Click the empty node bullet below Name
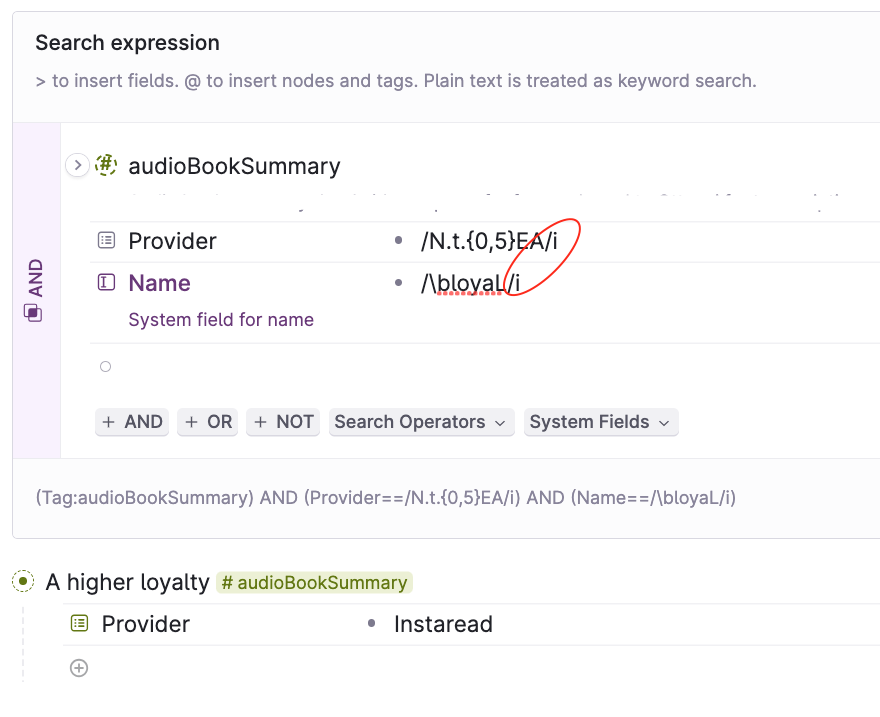This screenshot has width=880, height=717. (106, 367)
